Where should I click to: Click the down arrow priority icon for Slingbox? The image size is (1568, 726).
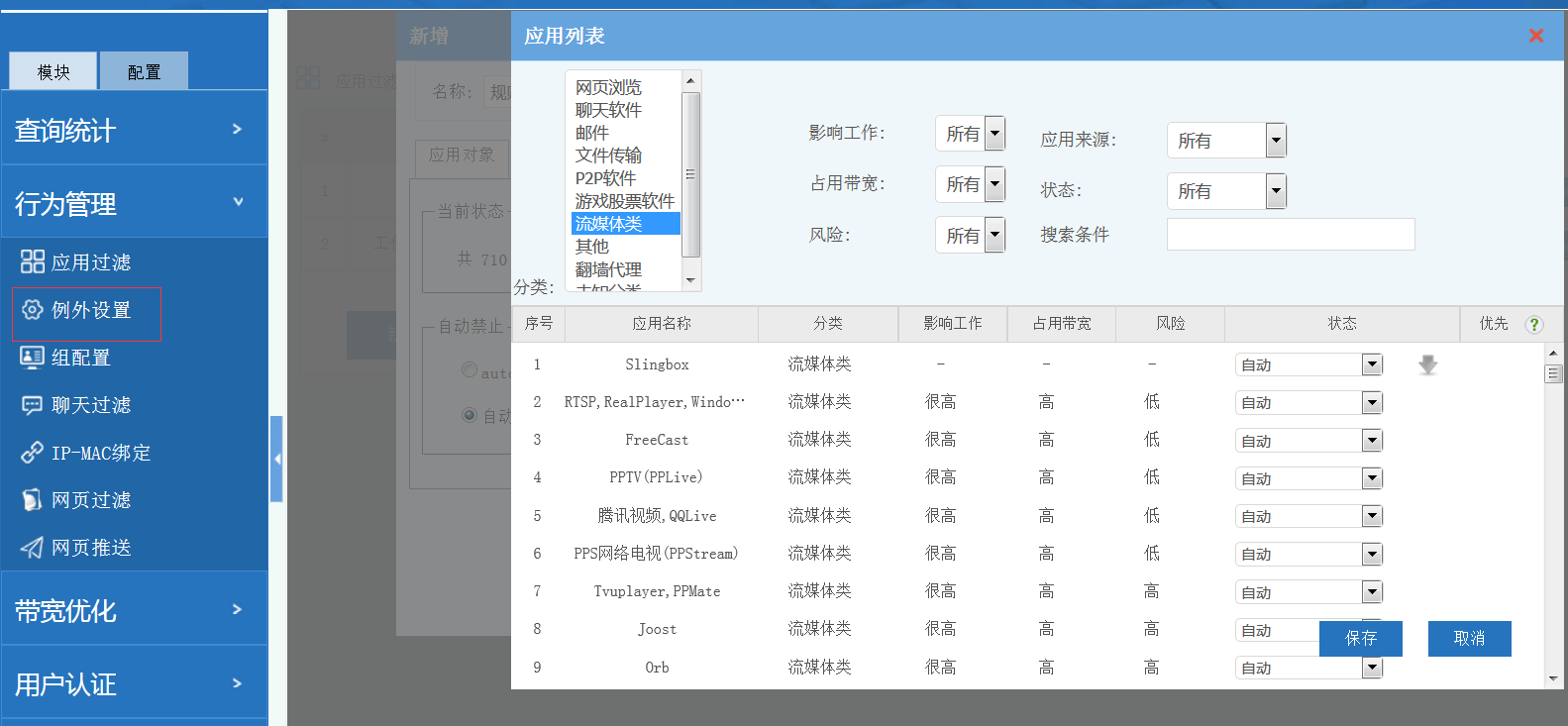[1427, 364]
